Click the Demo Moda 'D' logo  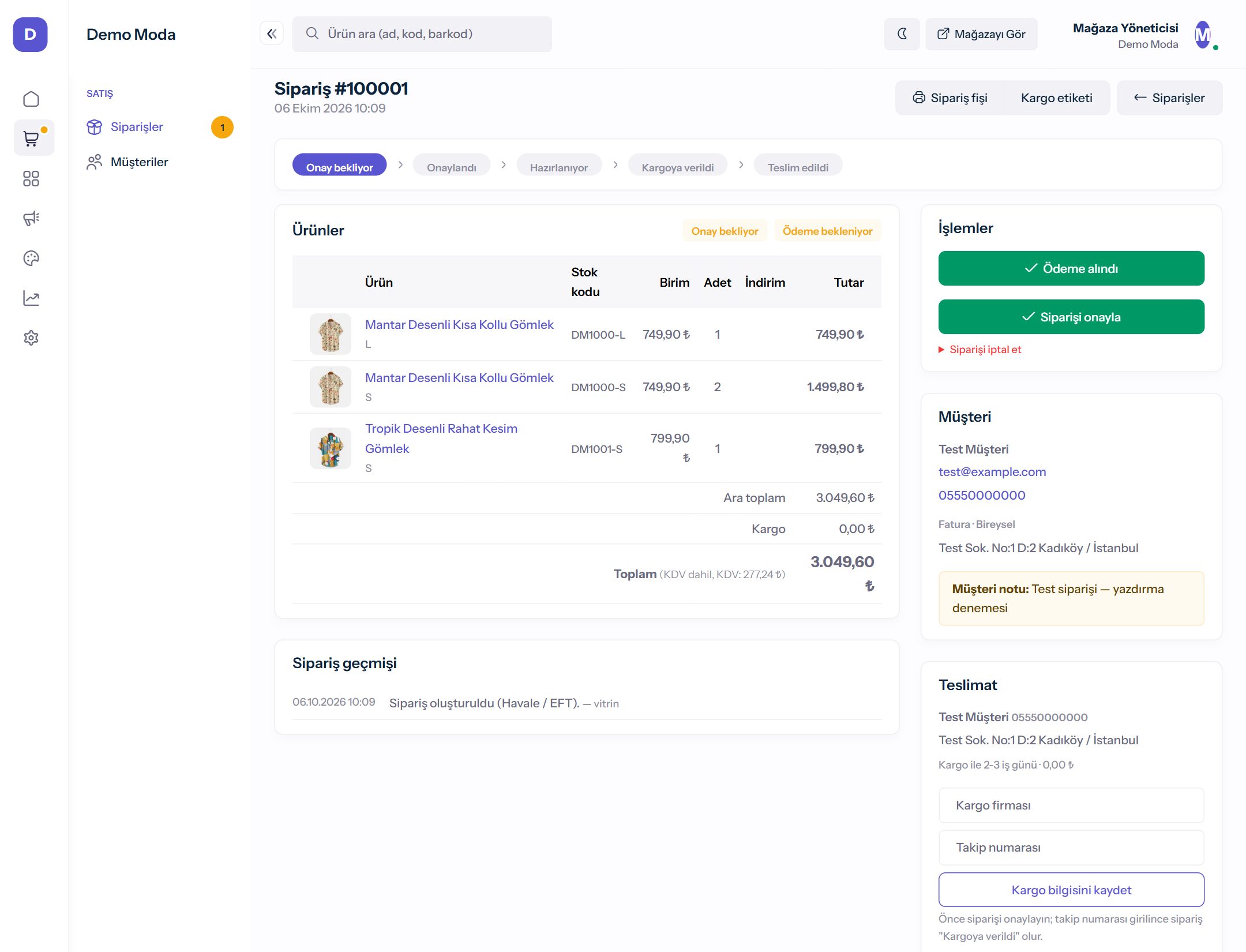(30, 35)
